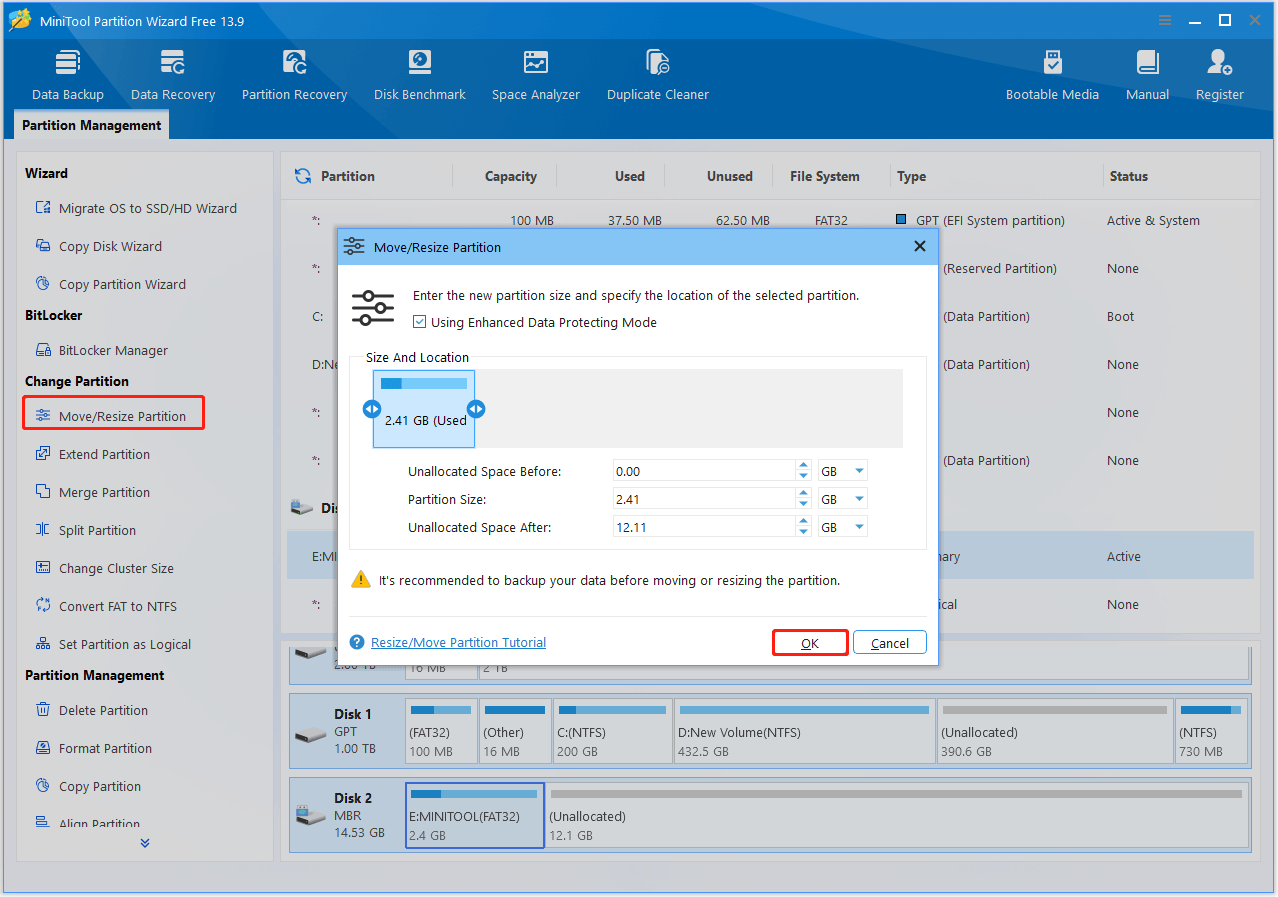Focus the Partition Size input field
Screen dimensions: 1278x897
point(705,499)
